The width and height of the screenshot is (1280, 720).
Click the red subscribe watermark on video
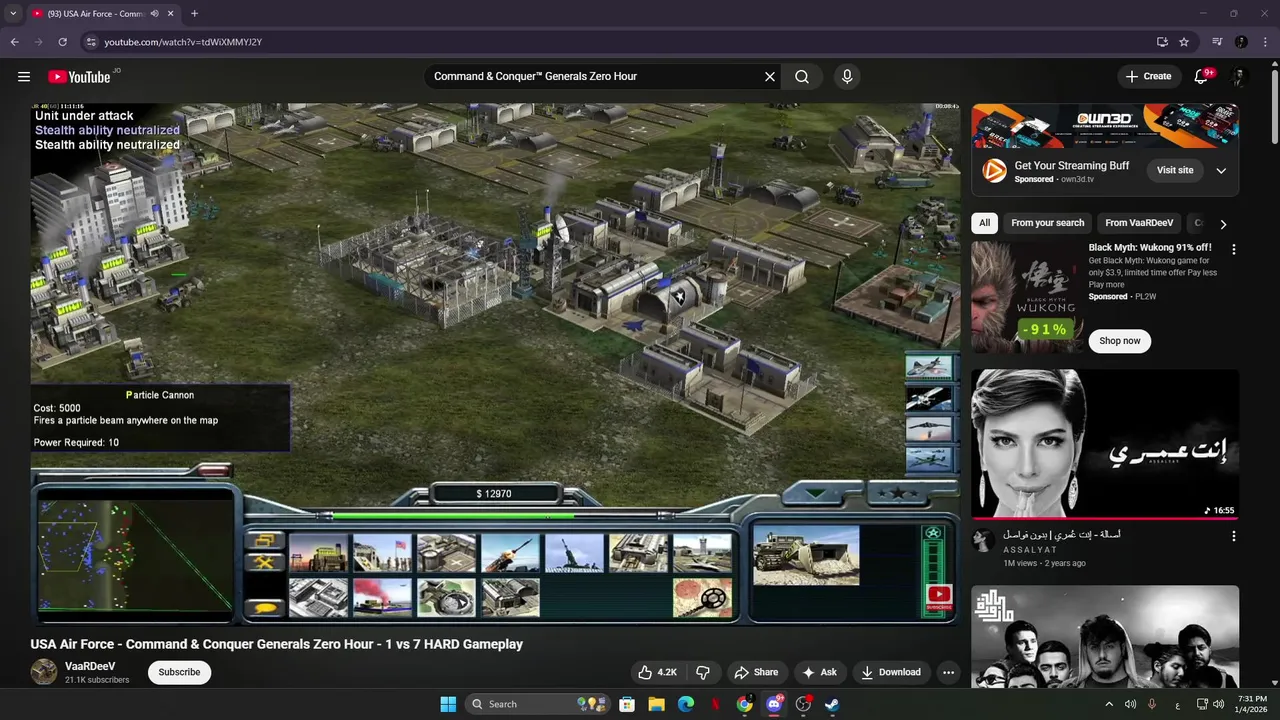pyautogui.click(x=939, y=597)
